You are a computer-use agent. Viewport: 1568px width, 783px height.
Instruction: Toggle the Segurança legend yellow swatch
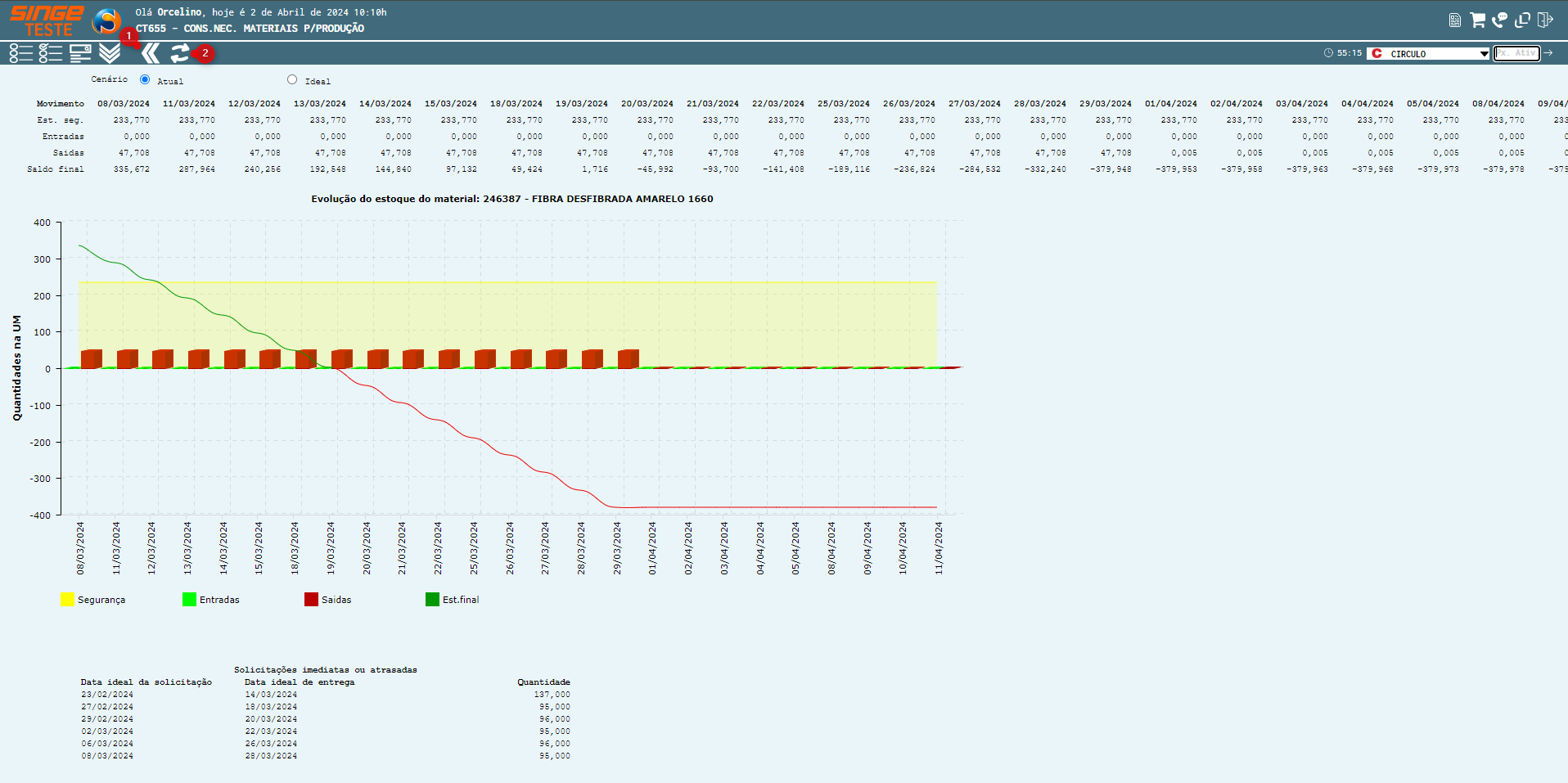pyautogui.click(x=67, y=600)
